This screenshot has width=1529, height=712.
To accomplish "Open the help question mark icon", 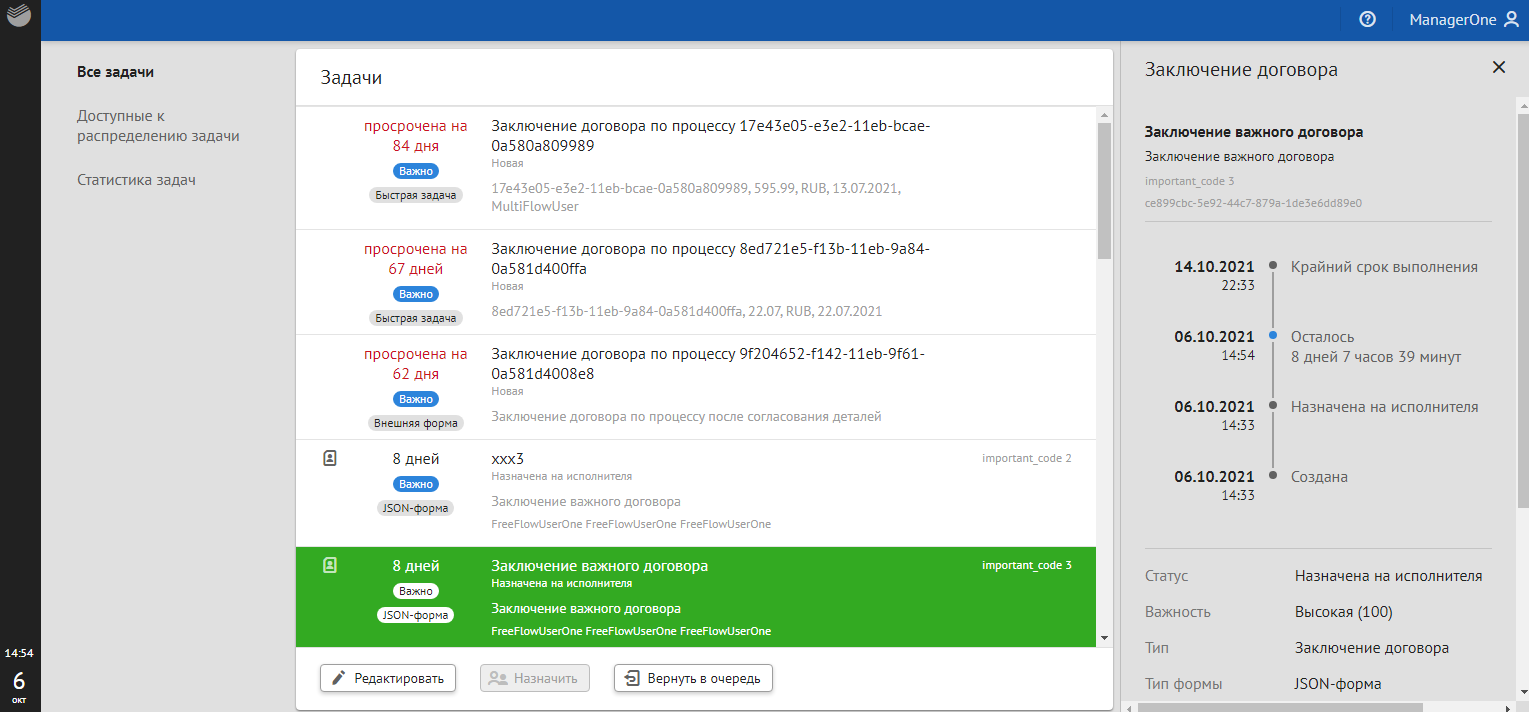I will pyautogui.click(x=1367, y=19).
